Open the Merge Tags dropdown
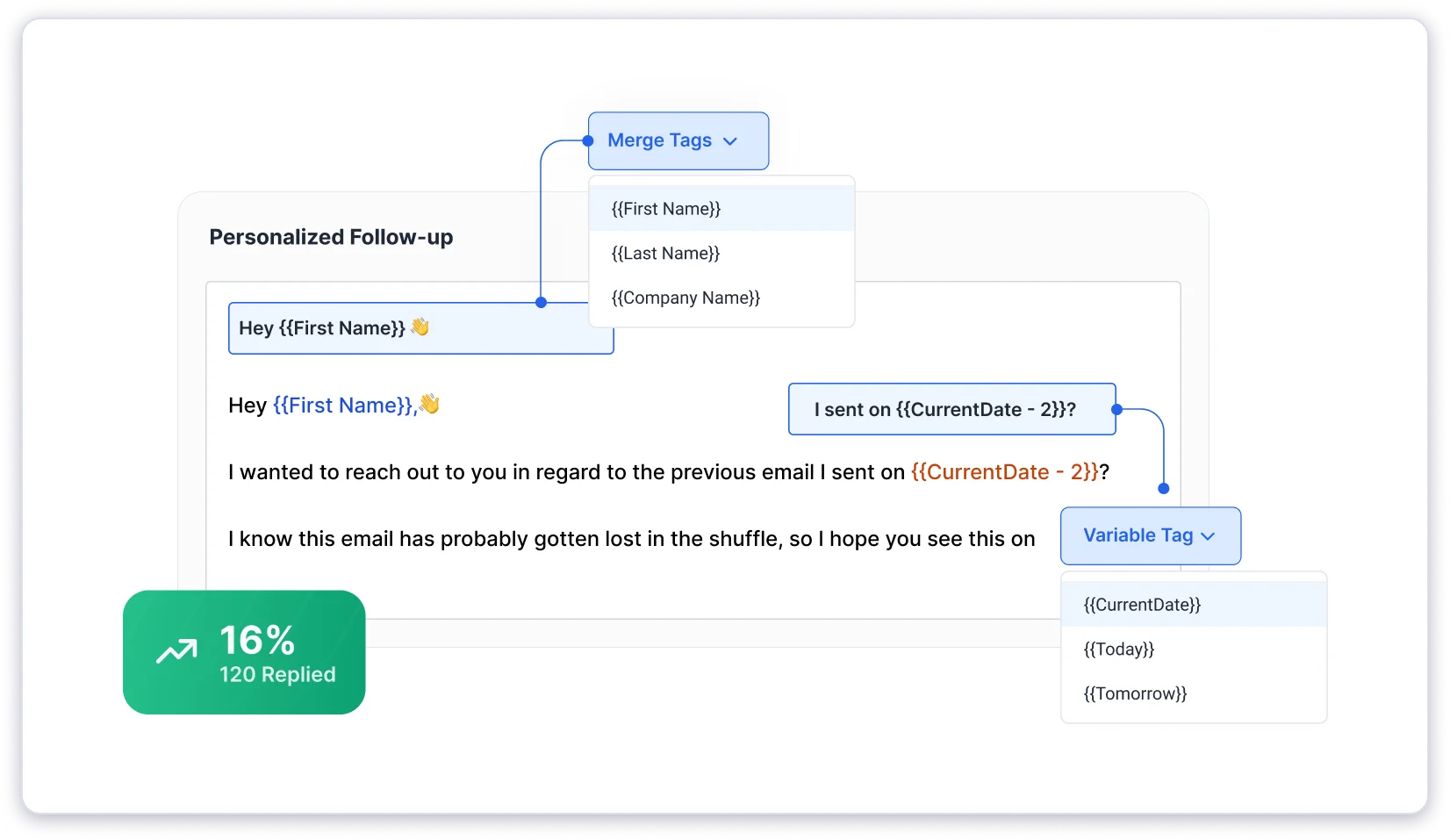The height and width of the screenshot is (840, 1450). click(678, 141)
